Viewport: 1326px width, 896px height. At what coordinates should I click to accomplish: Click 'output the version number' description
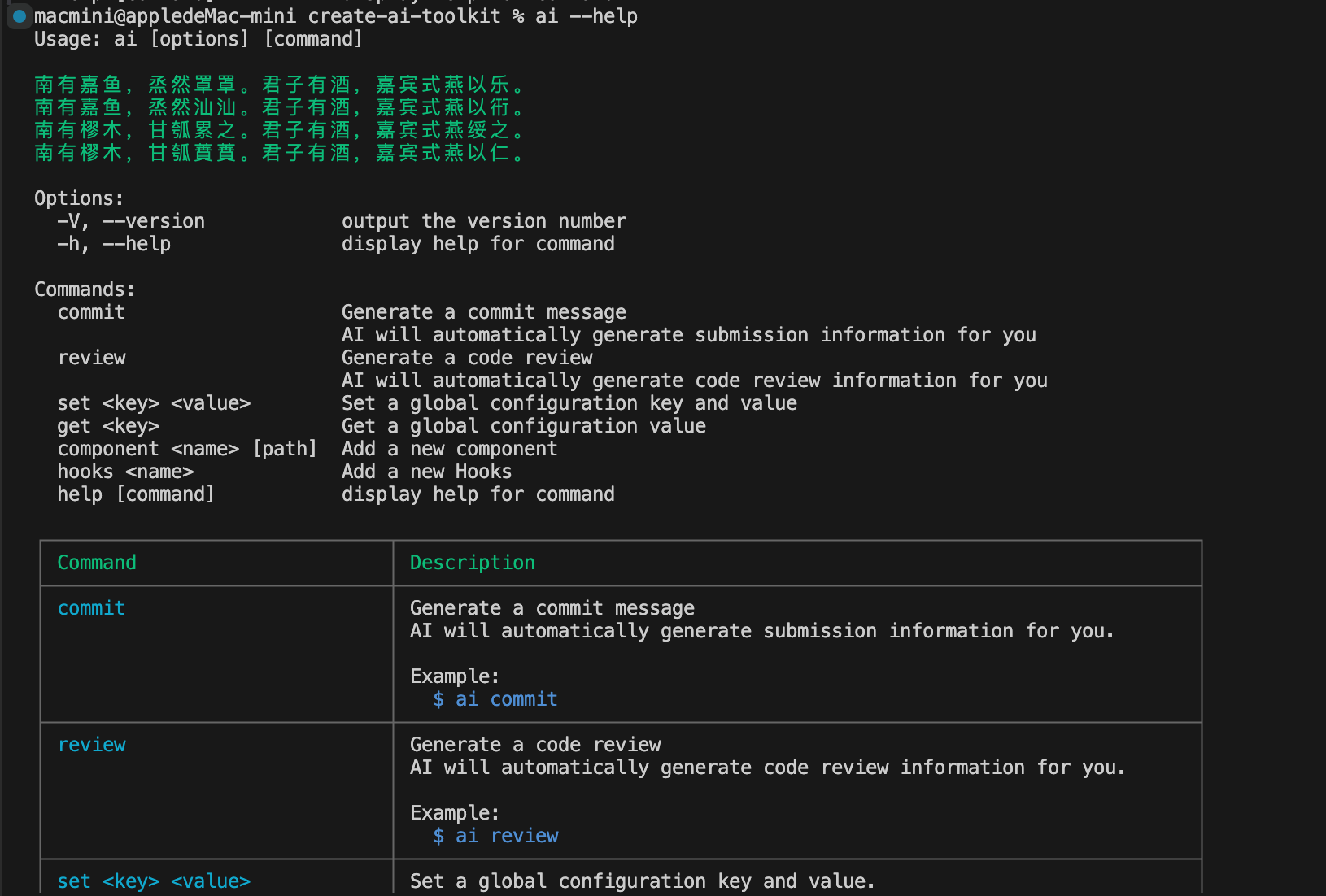[484, 221]
